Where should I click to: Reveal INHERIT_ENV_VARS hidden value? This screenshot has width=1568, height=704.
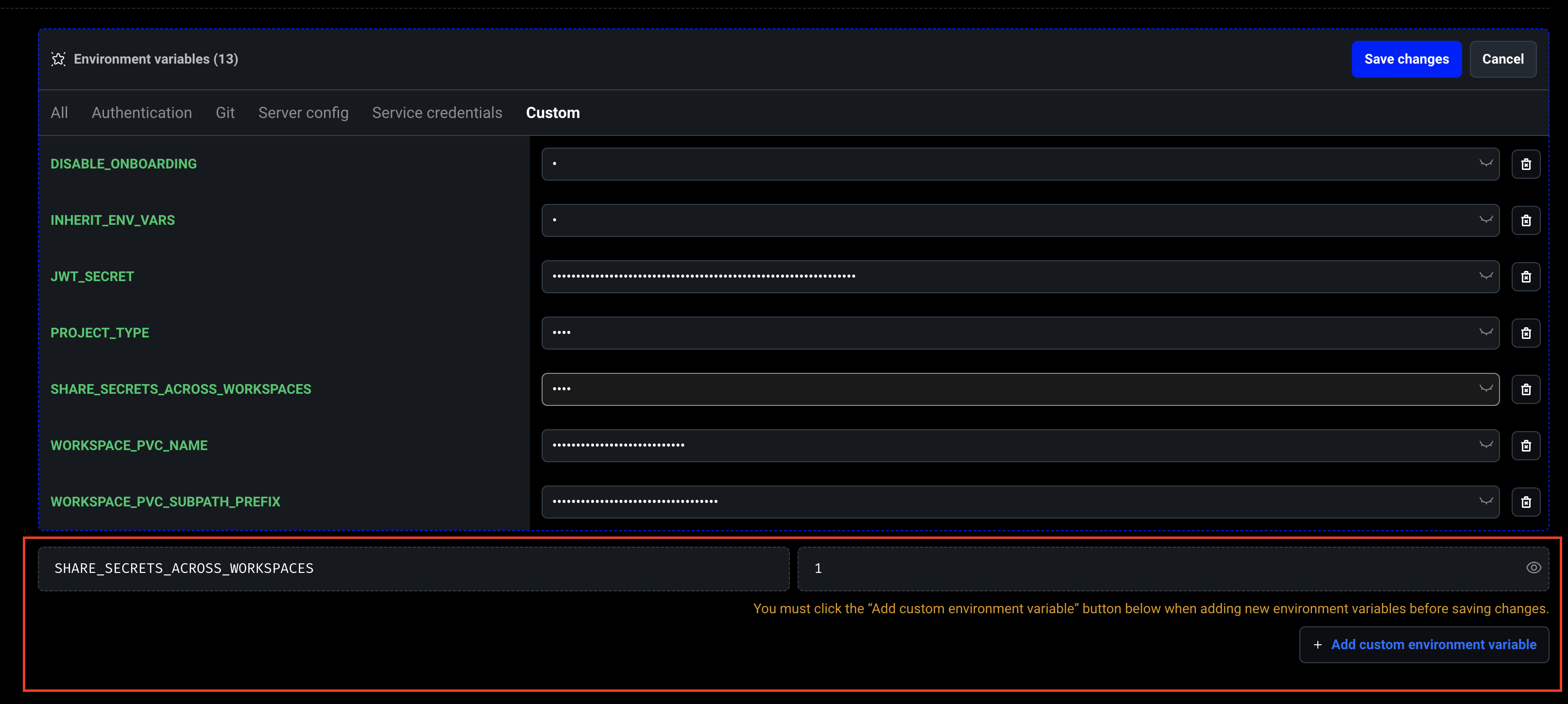1486,219
